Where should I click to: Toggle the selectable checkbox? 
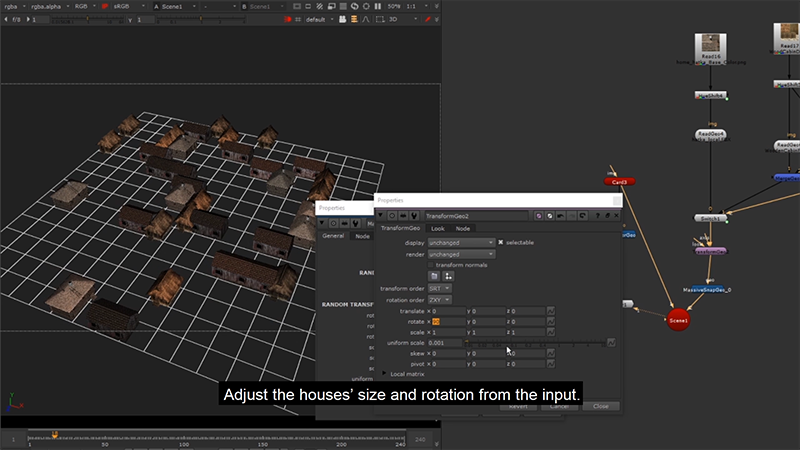(501, 242)
